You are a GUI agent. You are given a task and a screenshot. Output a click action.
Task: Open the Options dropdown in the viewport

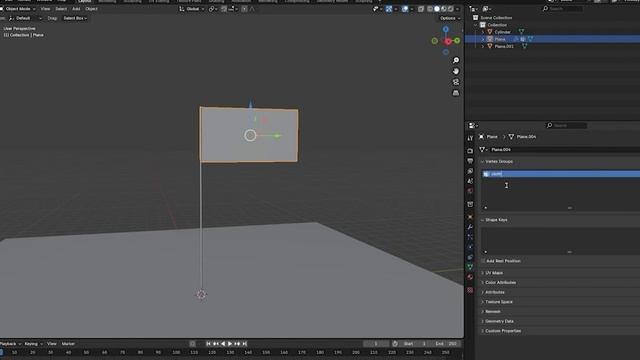pos(450,18)
